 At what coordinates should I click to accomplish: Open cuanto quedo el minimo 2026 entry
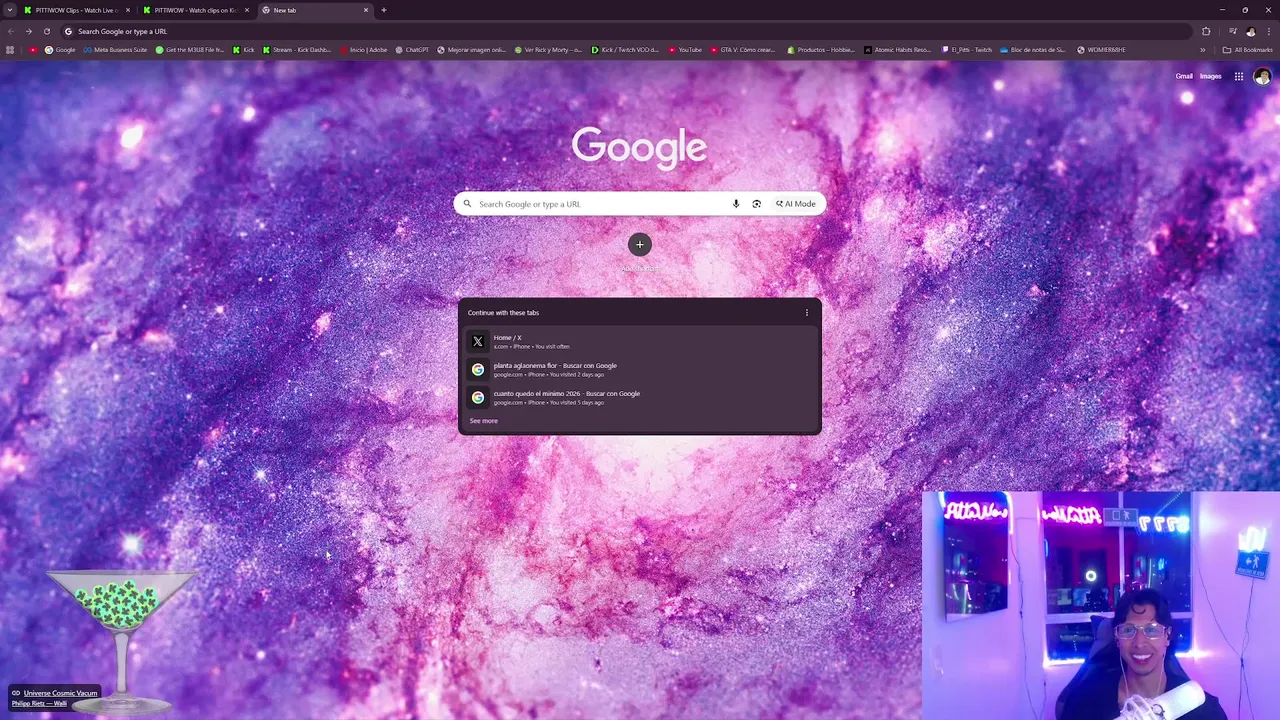[640, 397]
